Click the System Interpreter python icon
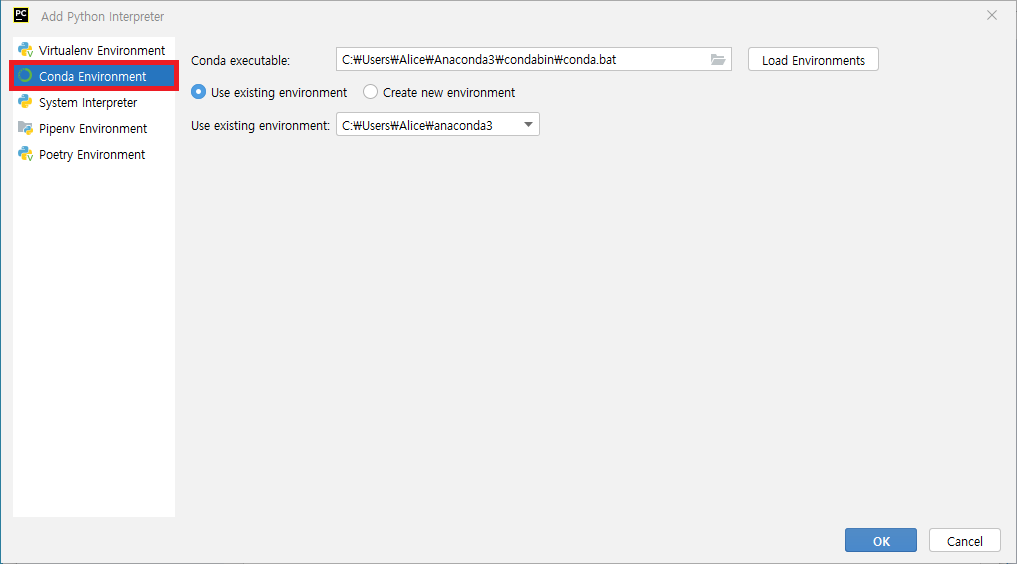The width and height of the screenshot is (1017, 564). 25,102
